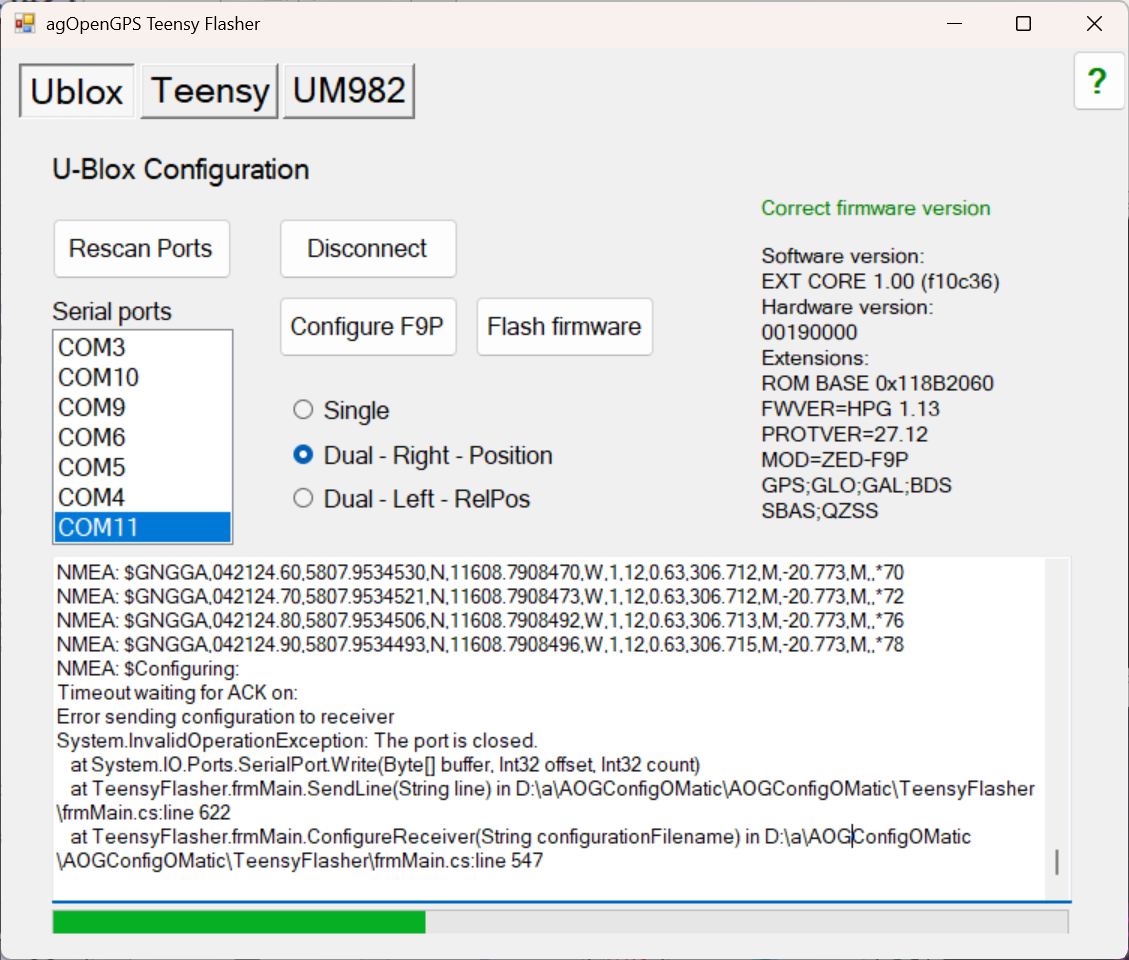Click the log output scrollbar thumb
Image resolution: width=1129 pixels, height=960 pixels.
(x=1056, y=862)
